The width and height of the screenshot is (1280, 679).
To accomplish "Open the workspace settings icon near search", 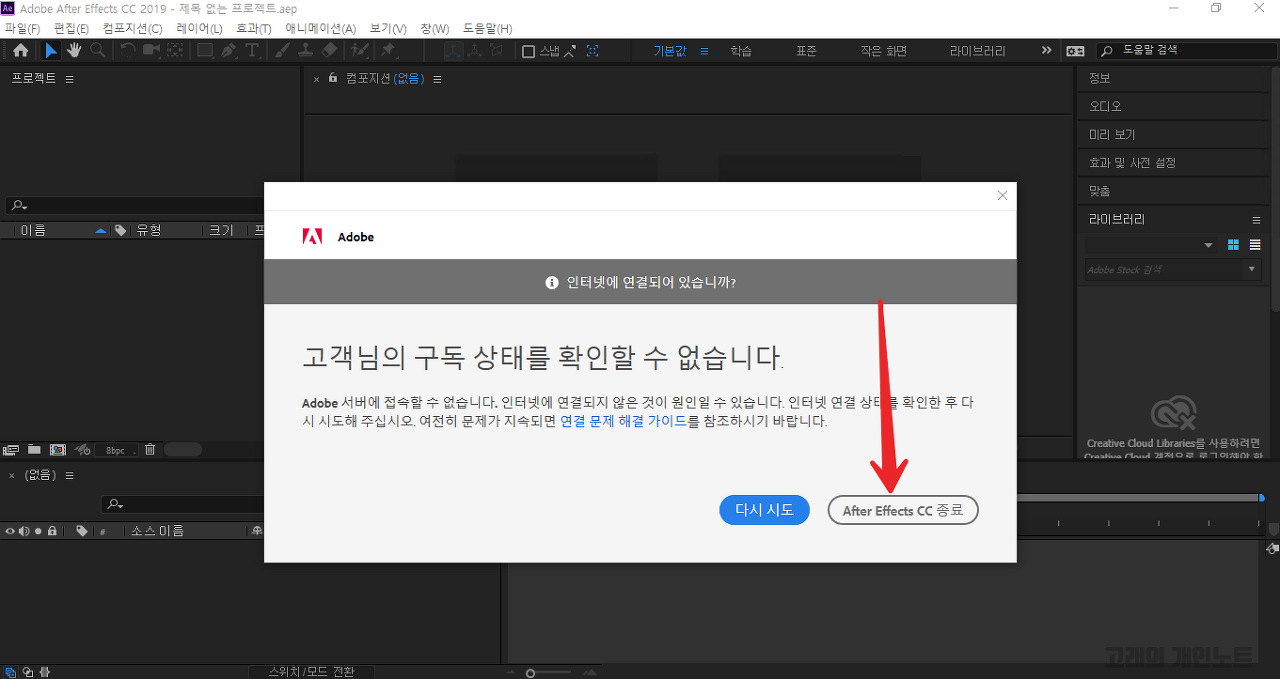I will [1075, 51].
